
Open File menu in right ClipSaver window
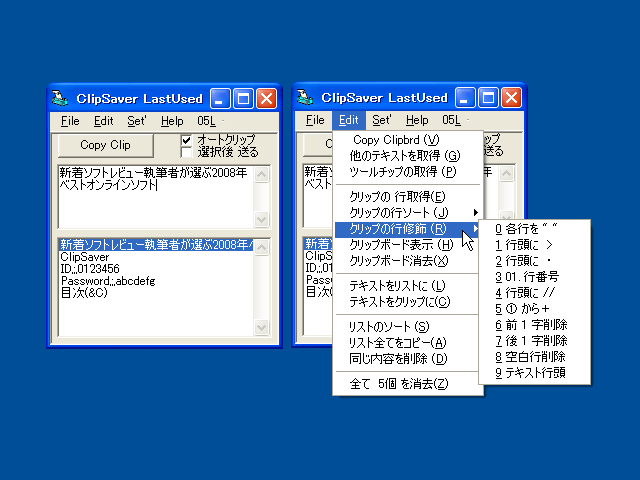(315, 120)
